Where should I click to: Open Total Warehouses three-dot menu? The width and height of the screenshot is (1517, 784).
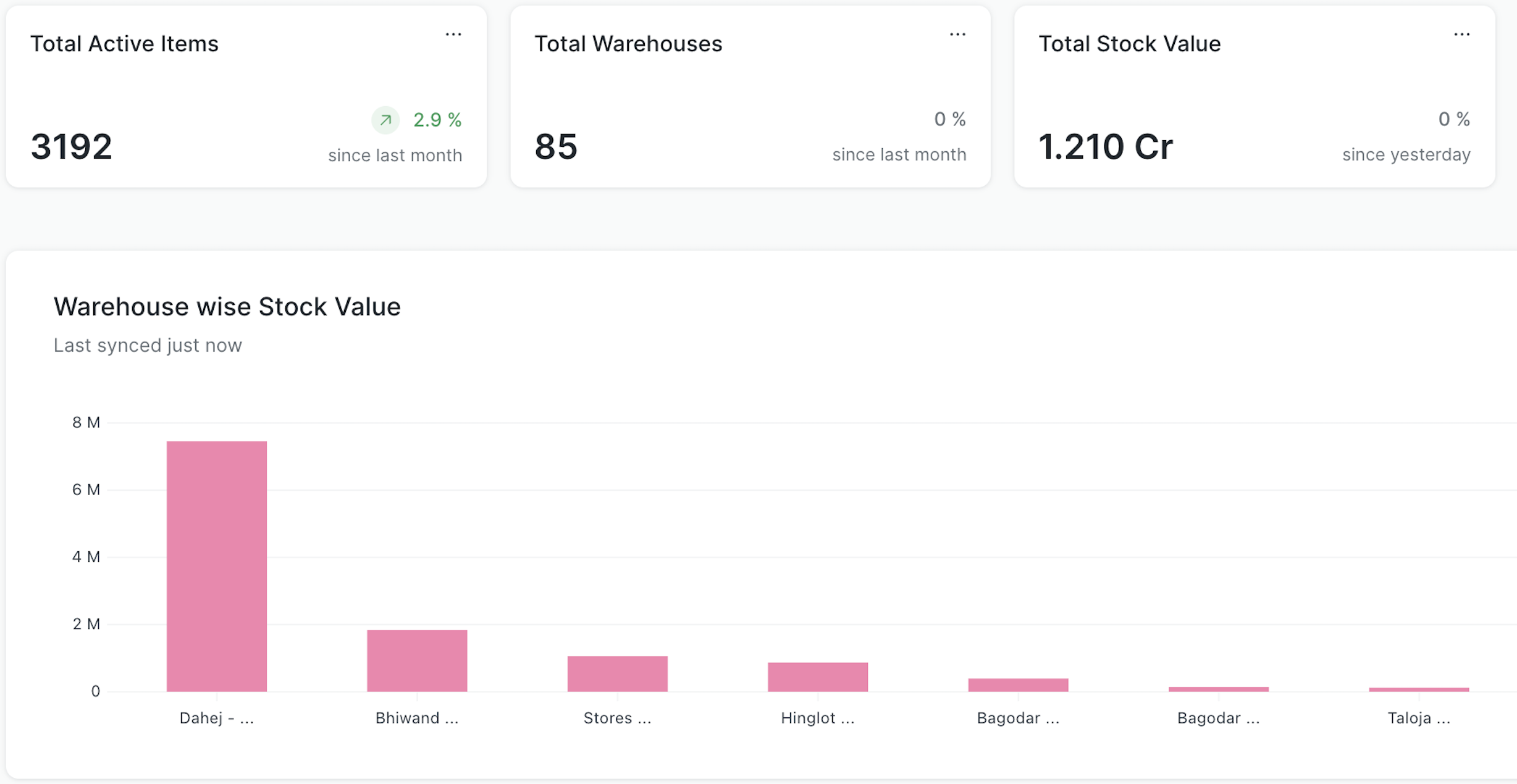[x=957, y=35]
